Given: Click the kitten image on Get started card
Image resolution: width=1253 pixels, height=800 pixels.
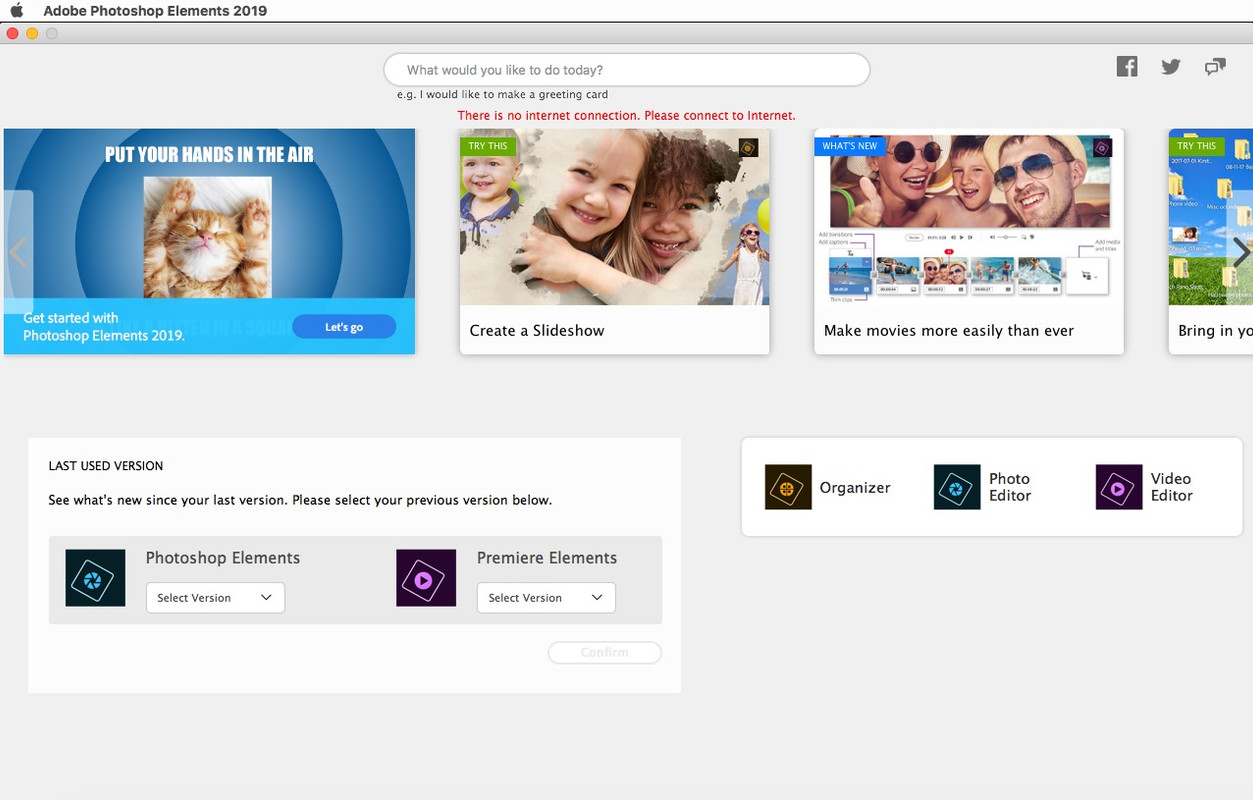Looking at the screenshot, I should click(207, 237).
